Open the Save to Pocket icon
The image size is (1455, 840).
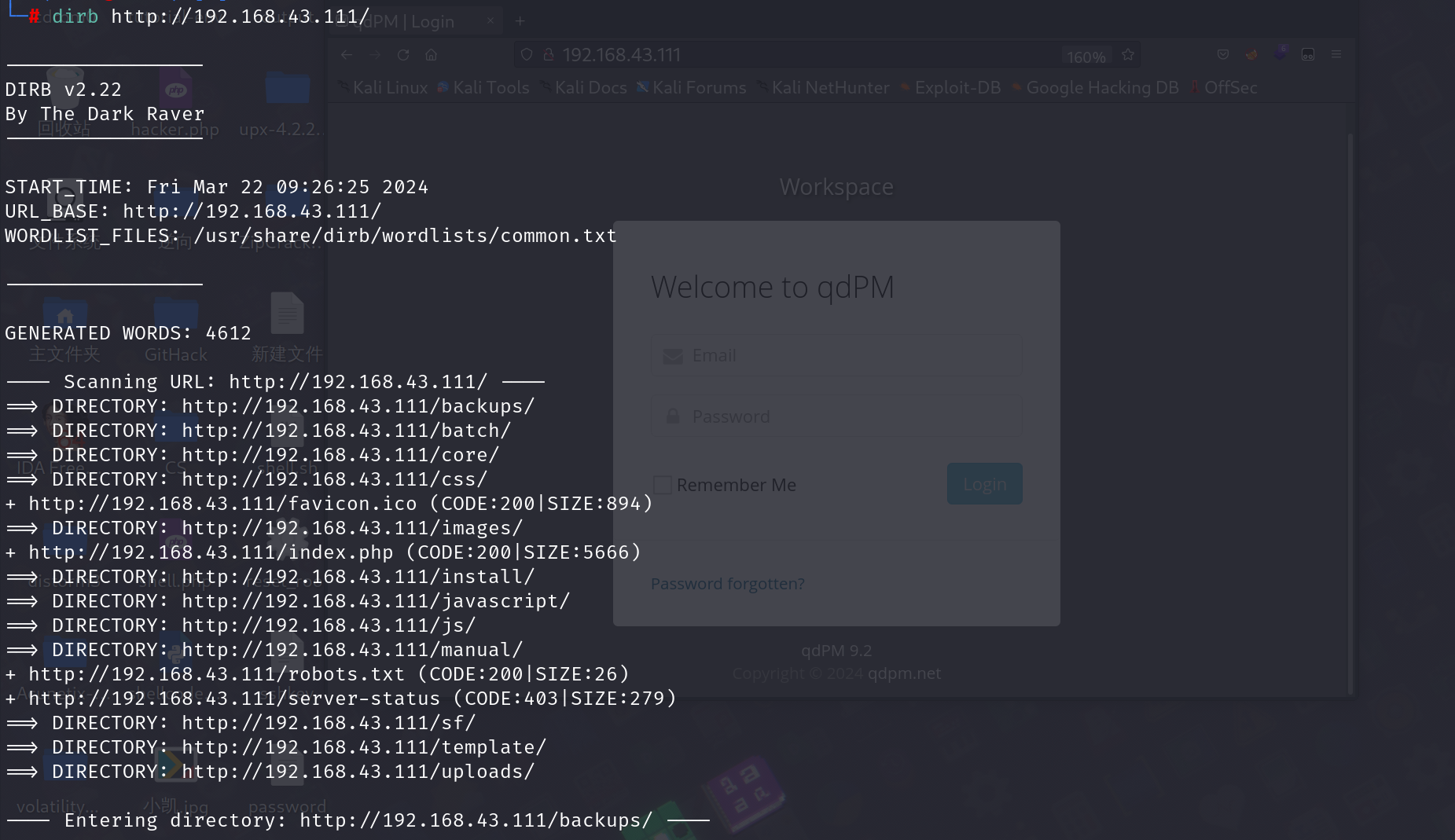coord(1223,55)
